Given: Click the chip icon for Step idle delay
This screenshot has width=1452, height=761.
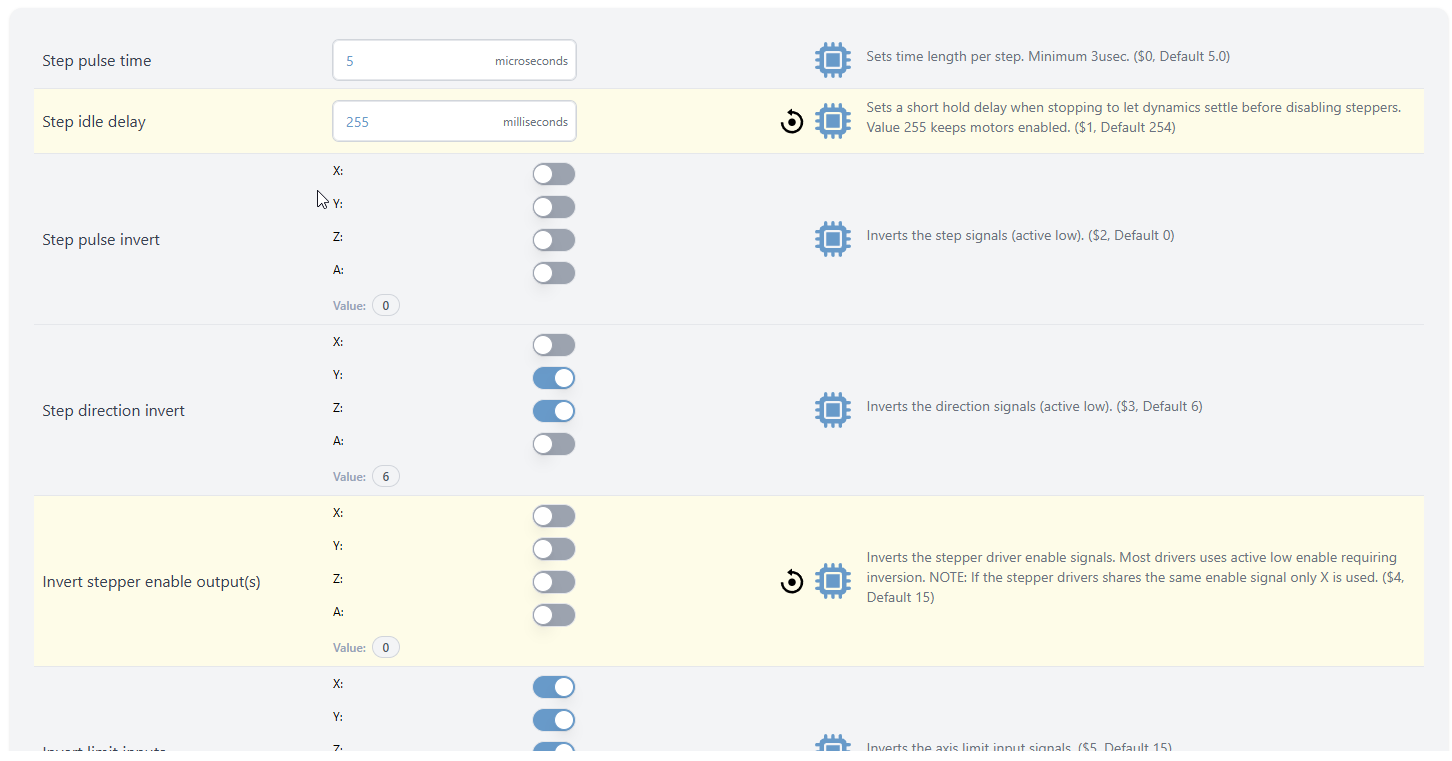Looking at the screenshot, I should (832, 122).
